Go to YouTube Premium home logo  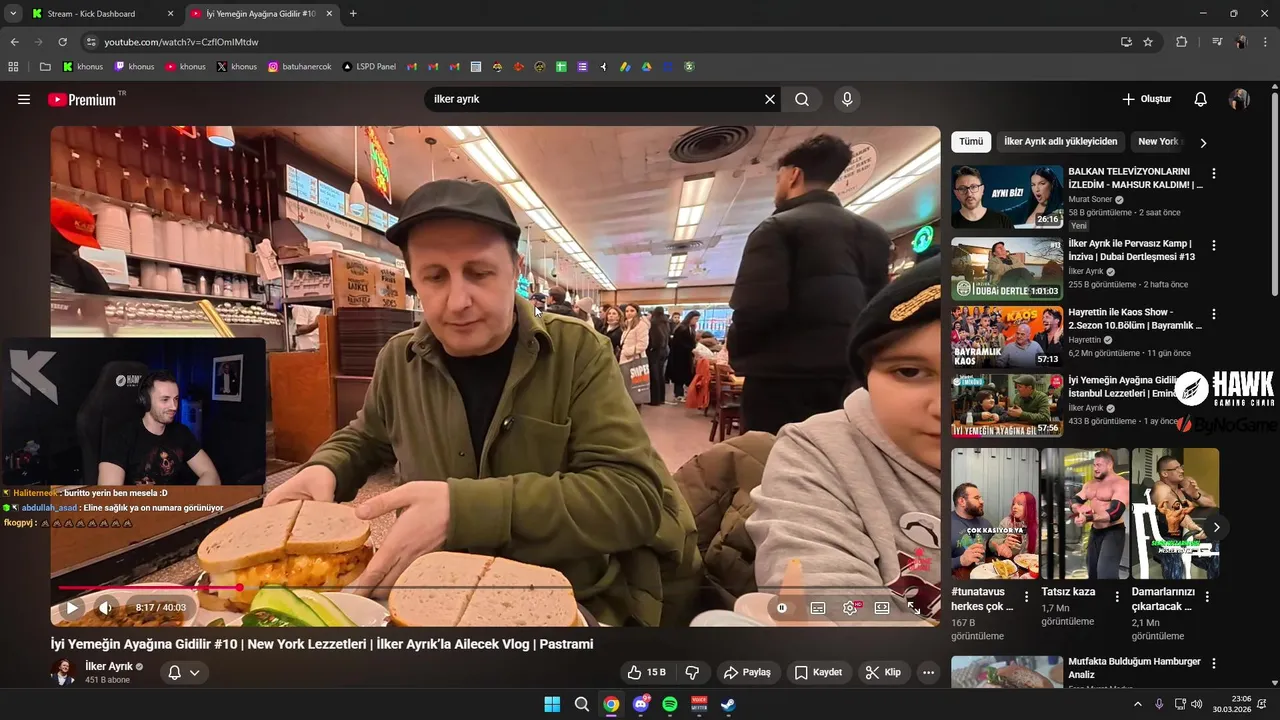click(x=82, y=99)
